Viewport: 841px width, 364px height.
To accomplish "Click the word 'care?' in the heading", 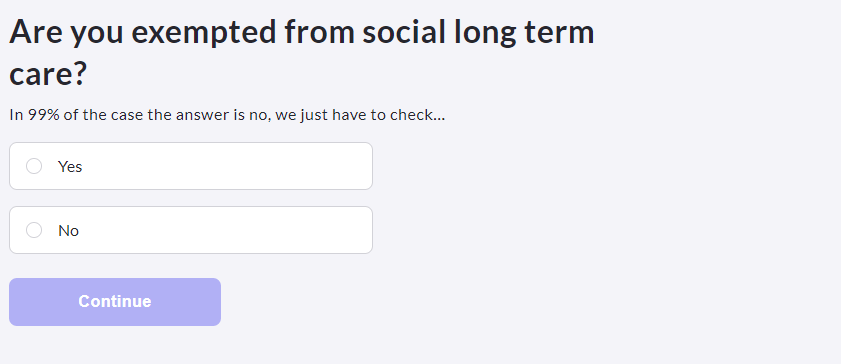I will [48, 75].
